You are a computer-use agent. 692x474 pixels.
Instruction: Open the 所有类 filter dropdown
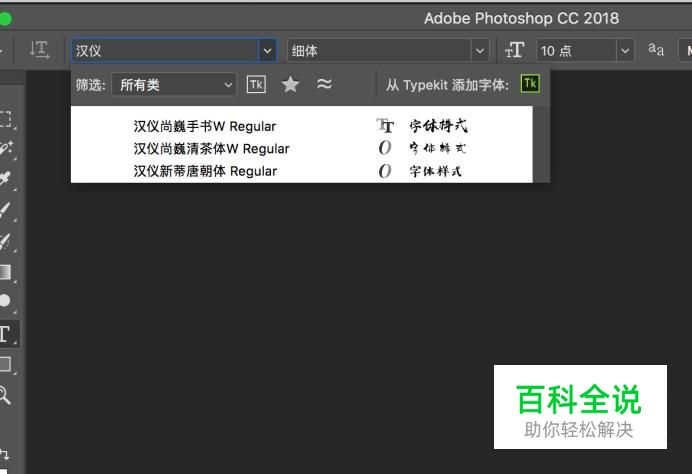[174, 84]
